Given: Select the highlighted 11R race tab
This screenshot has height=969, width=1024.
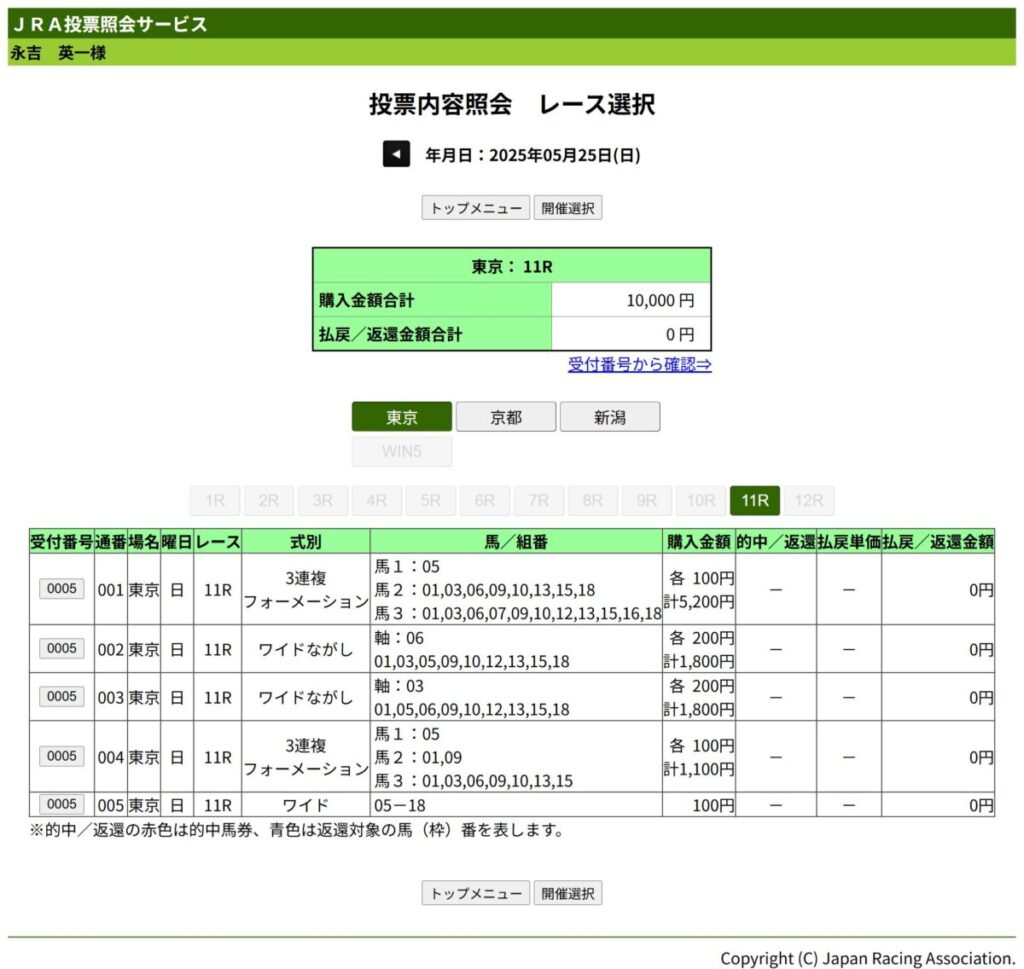Looking at the screenshot, I should 755,501.
